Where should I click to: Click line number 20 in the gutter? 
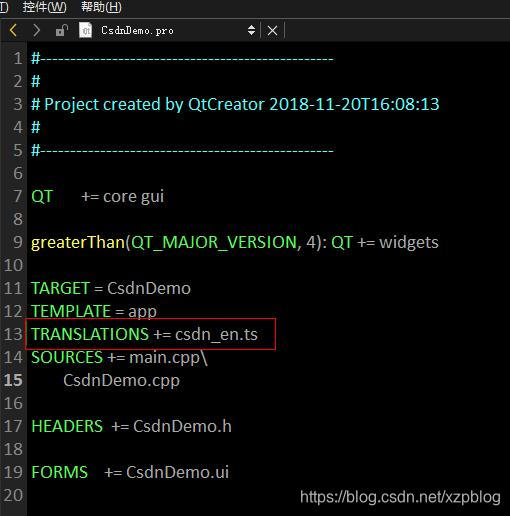point(13,495)
